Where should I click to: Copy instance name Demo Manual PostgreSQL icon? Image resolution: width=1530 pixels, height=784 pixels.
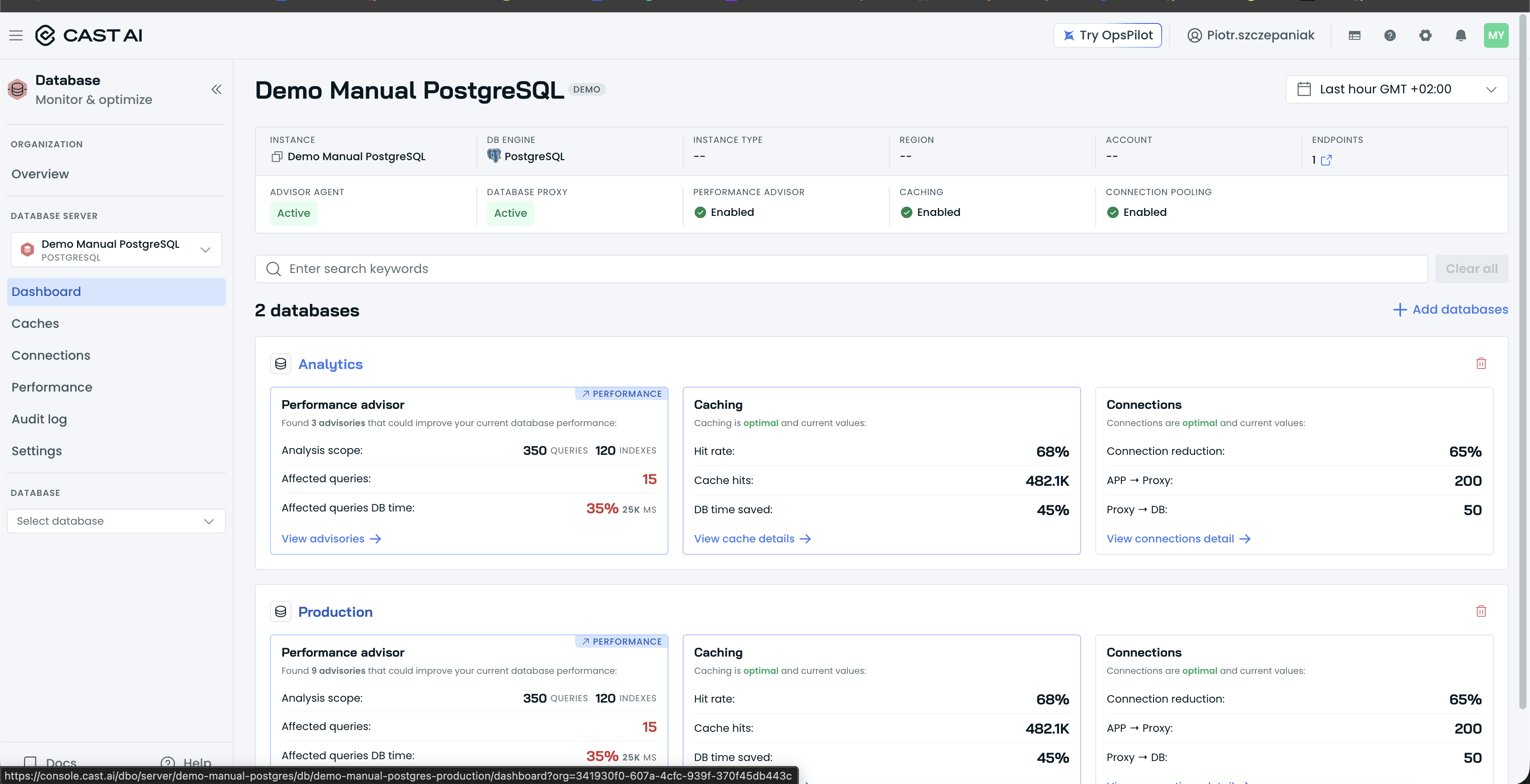click(x=276, y=157)
